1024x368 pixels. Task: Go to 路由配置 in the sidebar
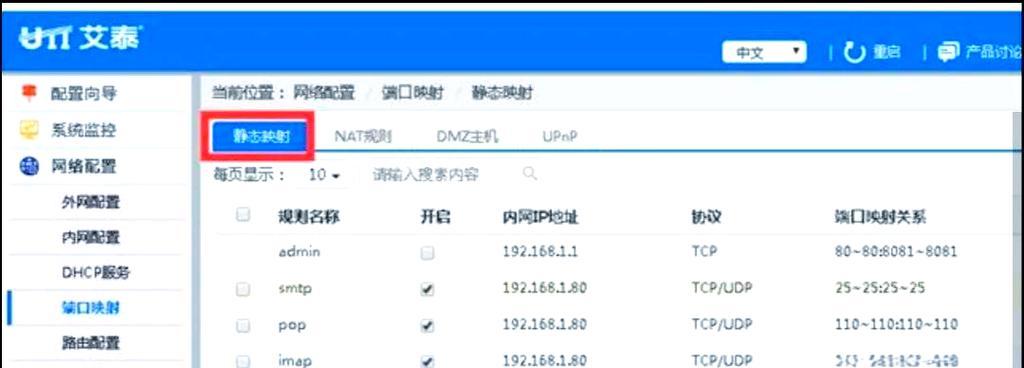[x=91, y=343]
